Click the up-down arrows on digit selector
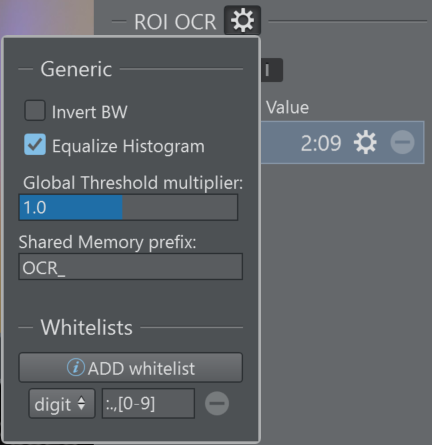The image size is (432, 445). 81,404
